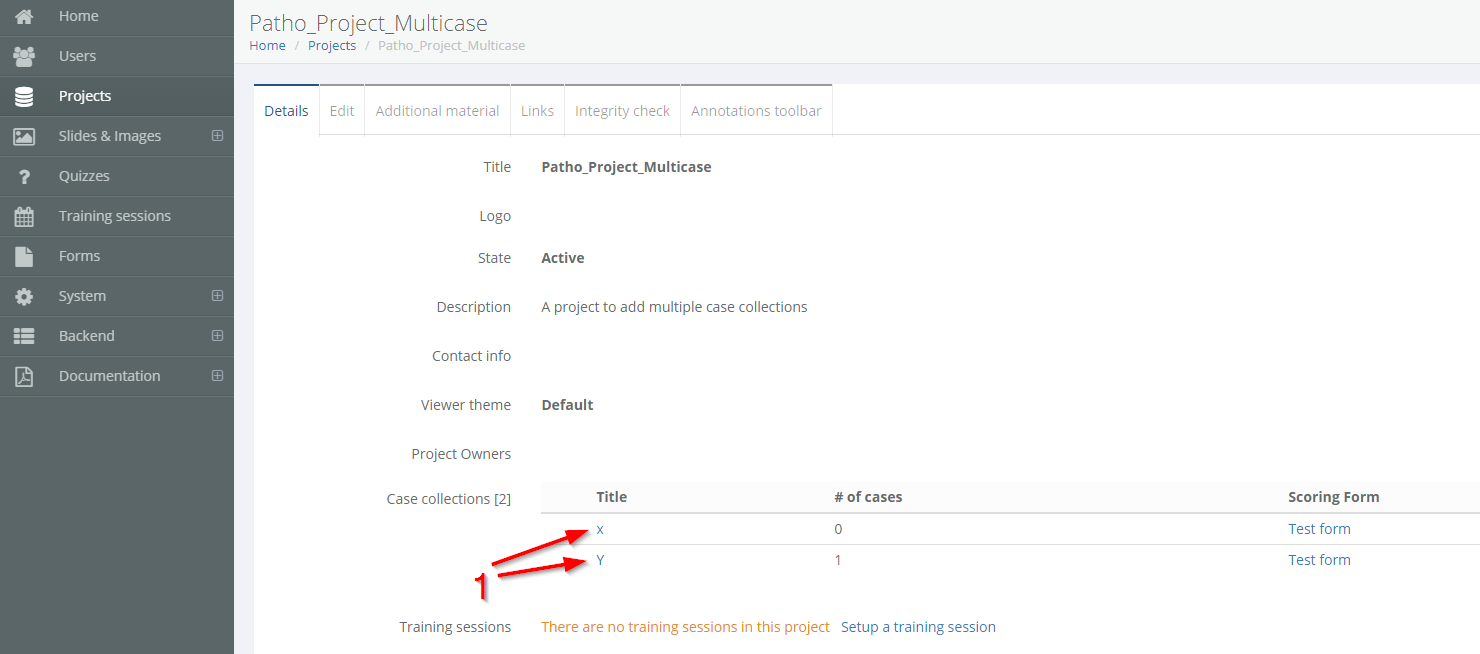Click the Projects database icon
The height and width of the screenshot is (654, 1480).
click(x=24, y=96)
